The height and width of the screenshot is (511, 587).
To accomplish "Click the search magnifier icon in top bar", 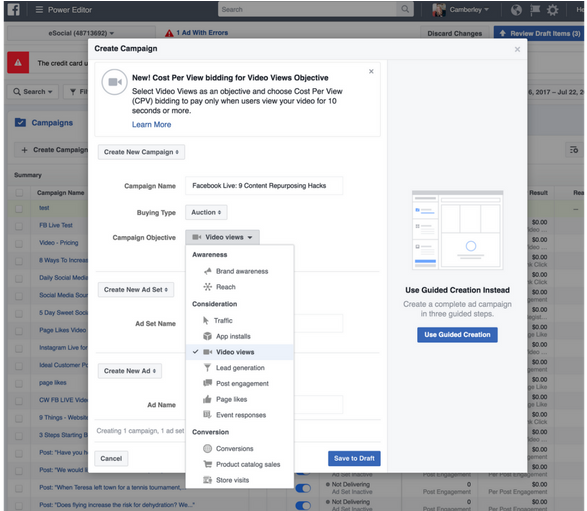I will click(x=405, y=9).
